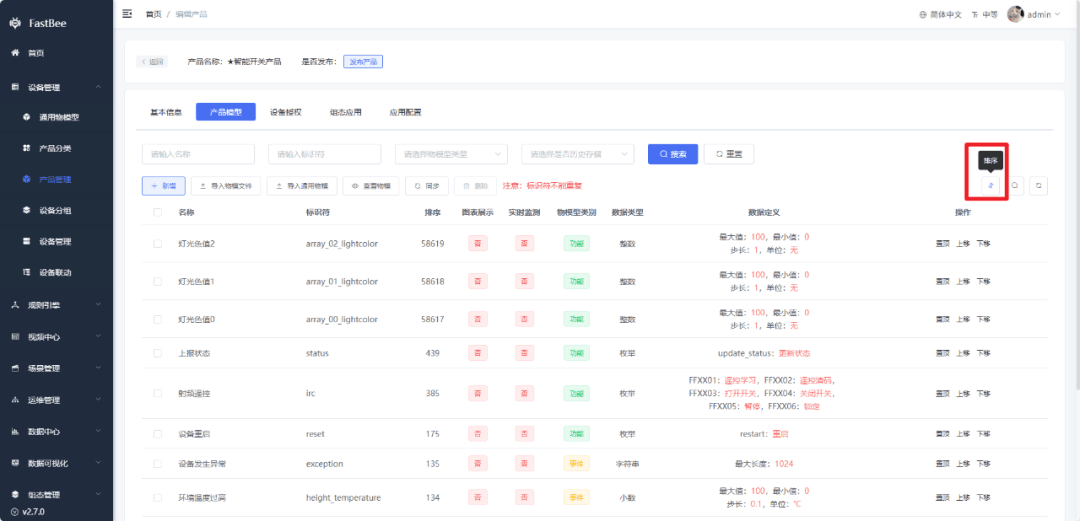Expand the 数据中心 sidebar menu

(56, 431)
